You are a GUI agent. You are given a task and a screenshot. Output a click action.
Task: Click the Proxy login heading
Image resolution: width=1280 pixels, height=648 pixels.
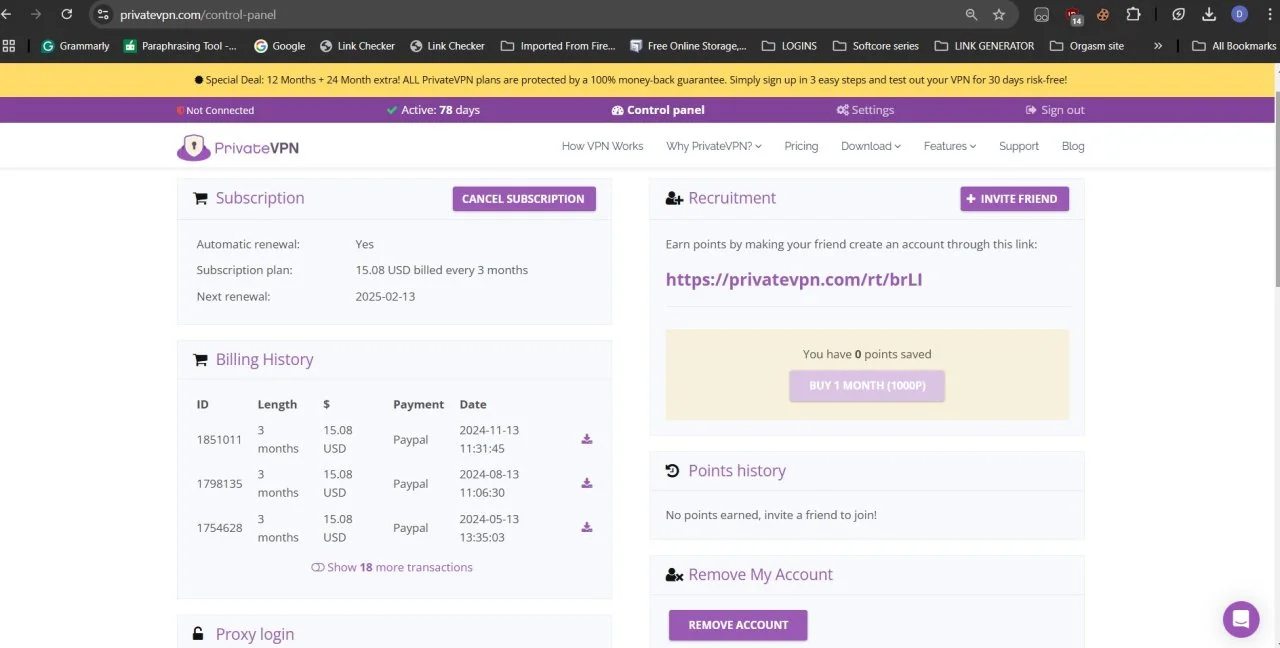point(255,634)
